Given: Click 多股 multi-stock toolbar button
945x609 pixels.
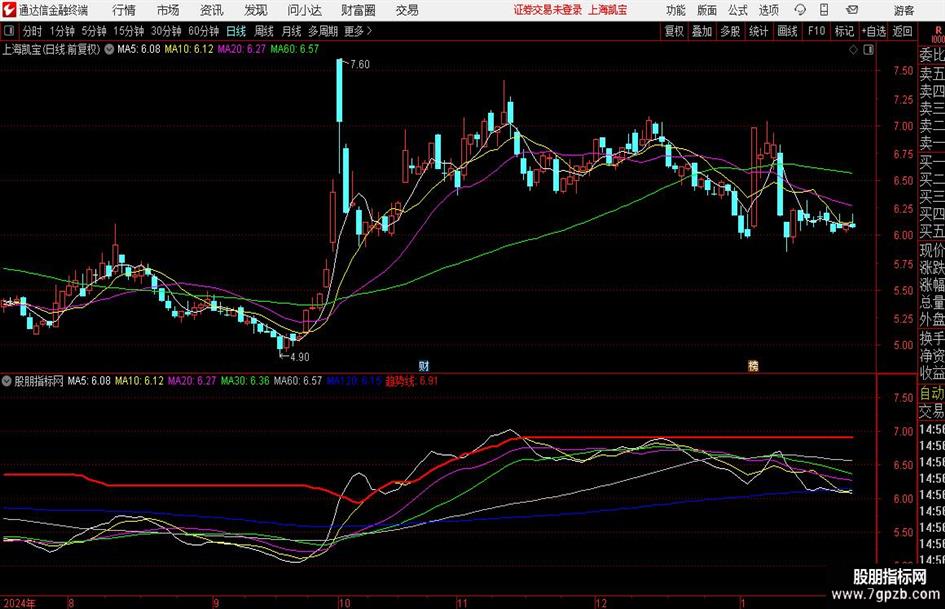Looking at the screenshot, I should [730, 31].
